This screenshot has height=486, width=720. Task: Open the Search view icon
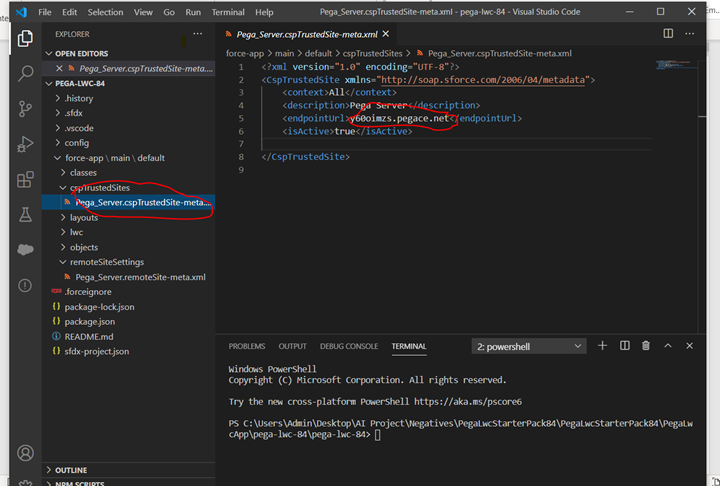[x=25, y=73]
